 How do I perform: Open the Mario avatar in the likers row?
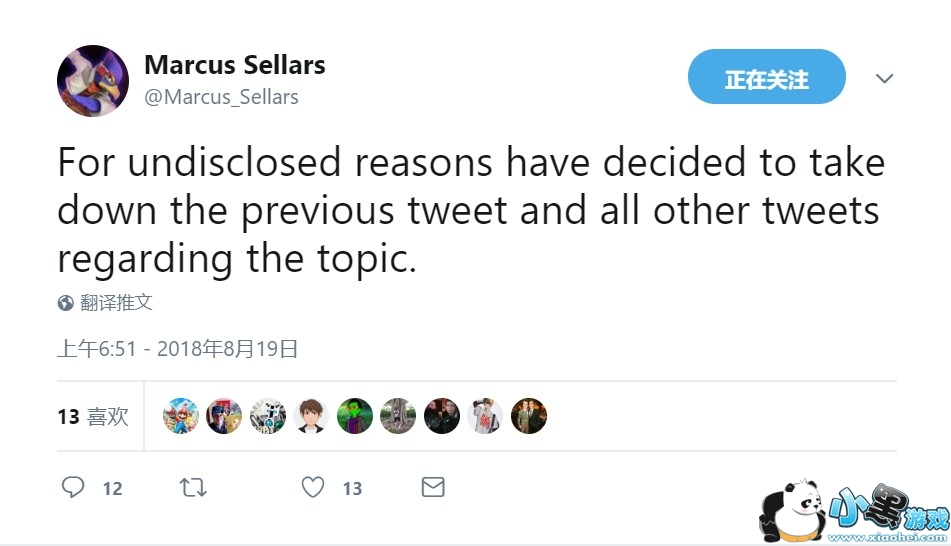(x=181, y=416)
